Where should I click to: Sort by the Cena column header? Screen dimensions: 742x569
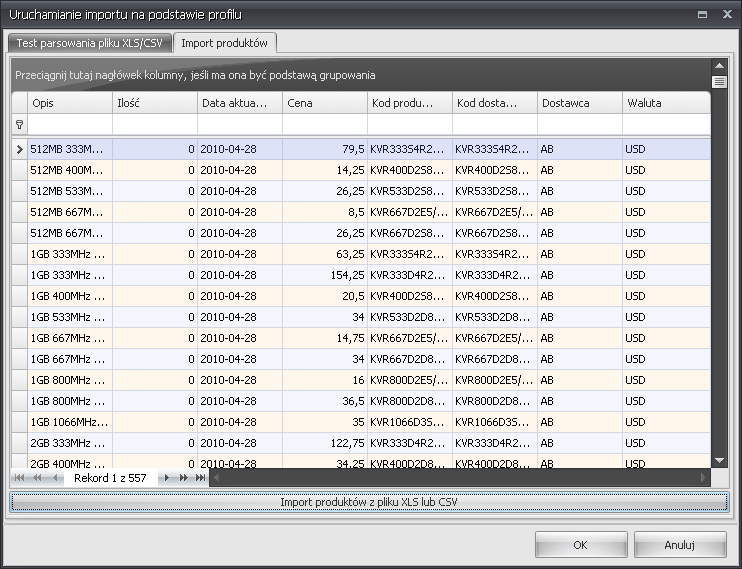coord(325,103)
